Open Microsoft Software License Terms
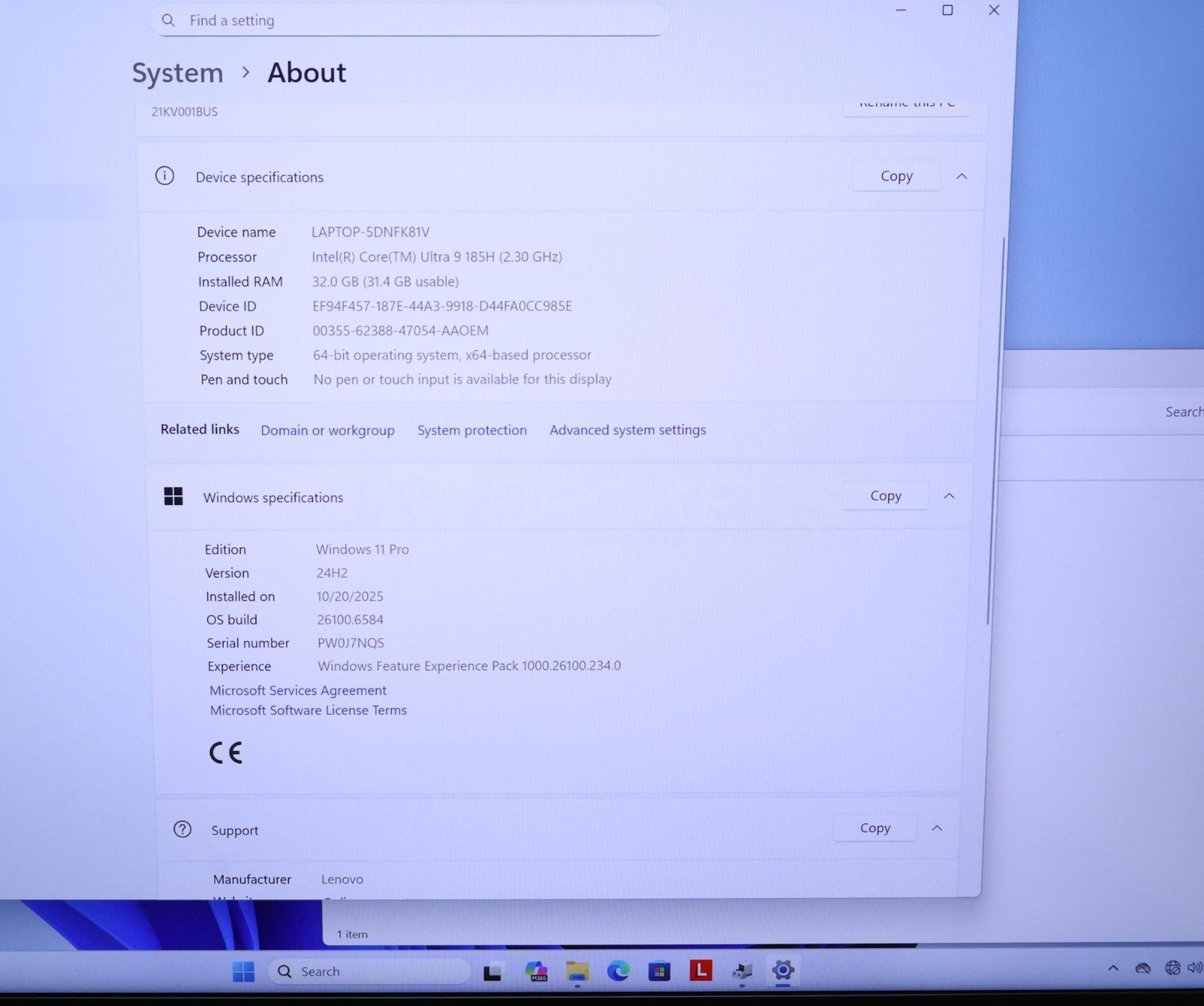Image resolution: width=1204 pixels, height=1006 pixels. pos(308,710)
